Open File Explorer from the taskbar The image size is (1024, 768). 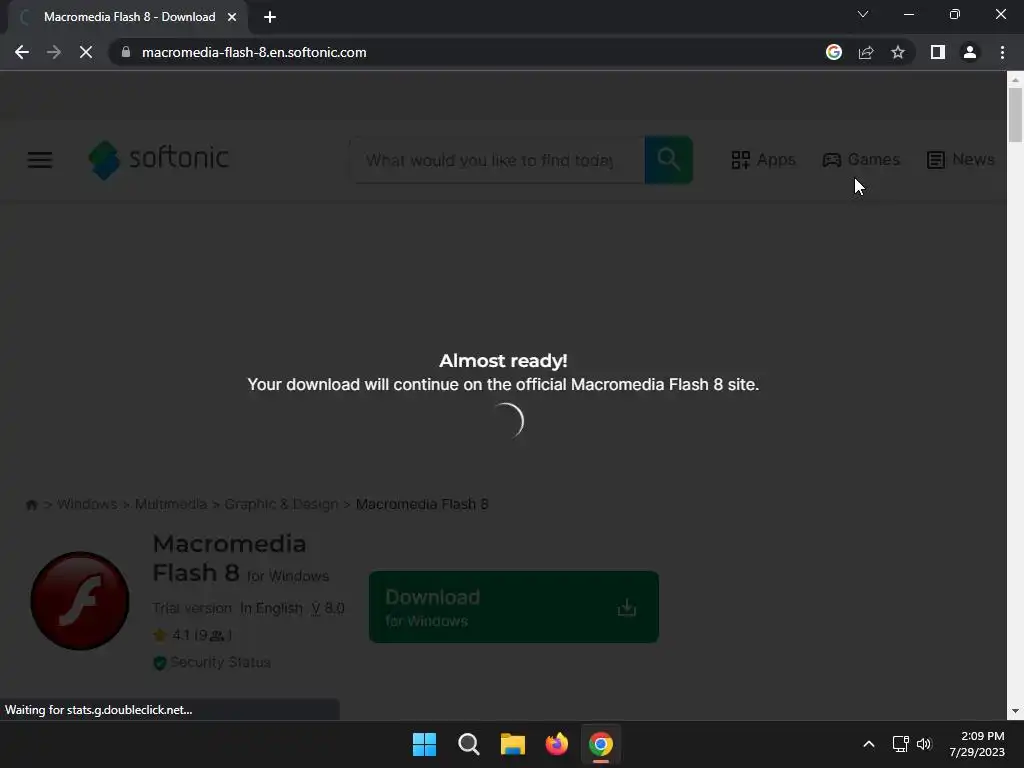pyautogui.click(x=513, y=744)
